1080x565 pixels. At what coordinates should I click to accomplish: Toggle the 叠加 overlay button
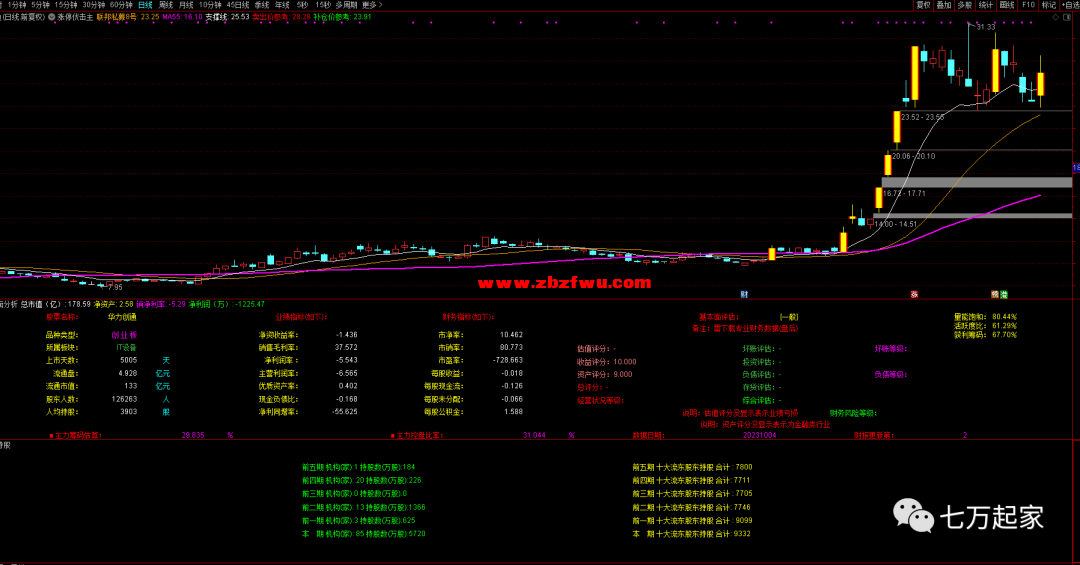[944, 5]
